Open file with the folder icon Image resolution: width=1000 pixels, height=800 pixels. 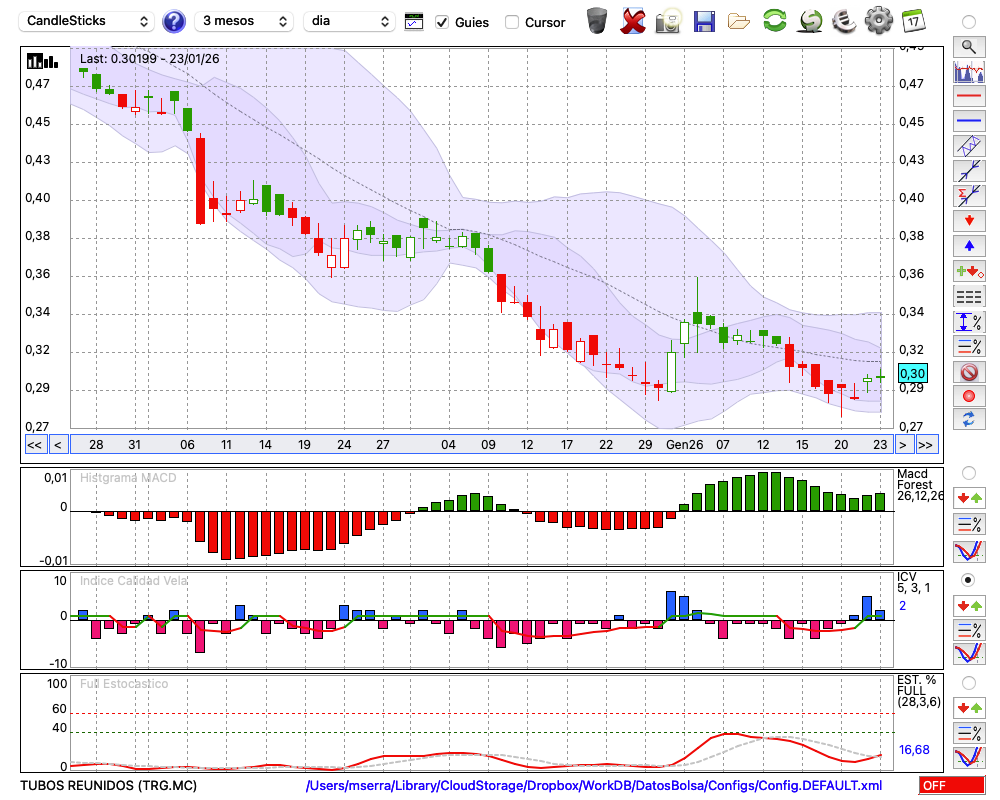[739, 22]
